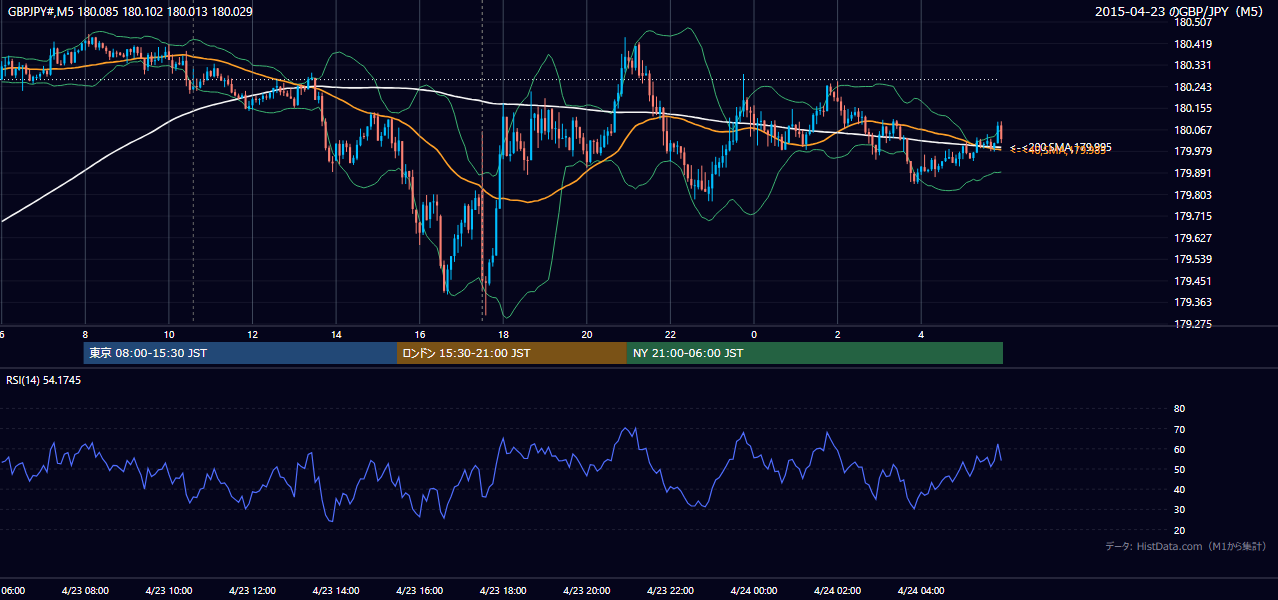Click the 4/23 14:00 time label

[x=335, y=590]
